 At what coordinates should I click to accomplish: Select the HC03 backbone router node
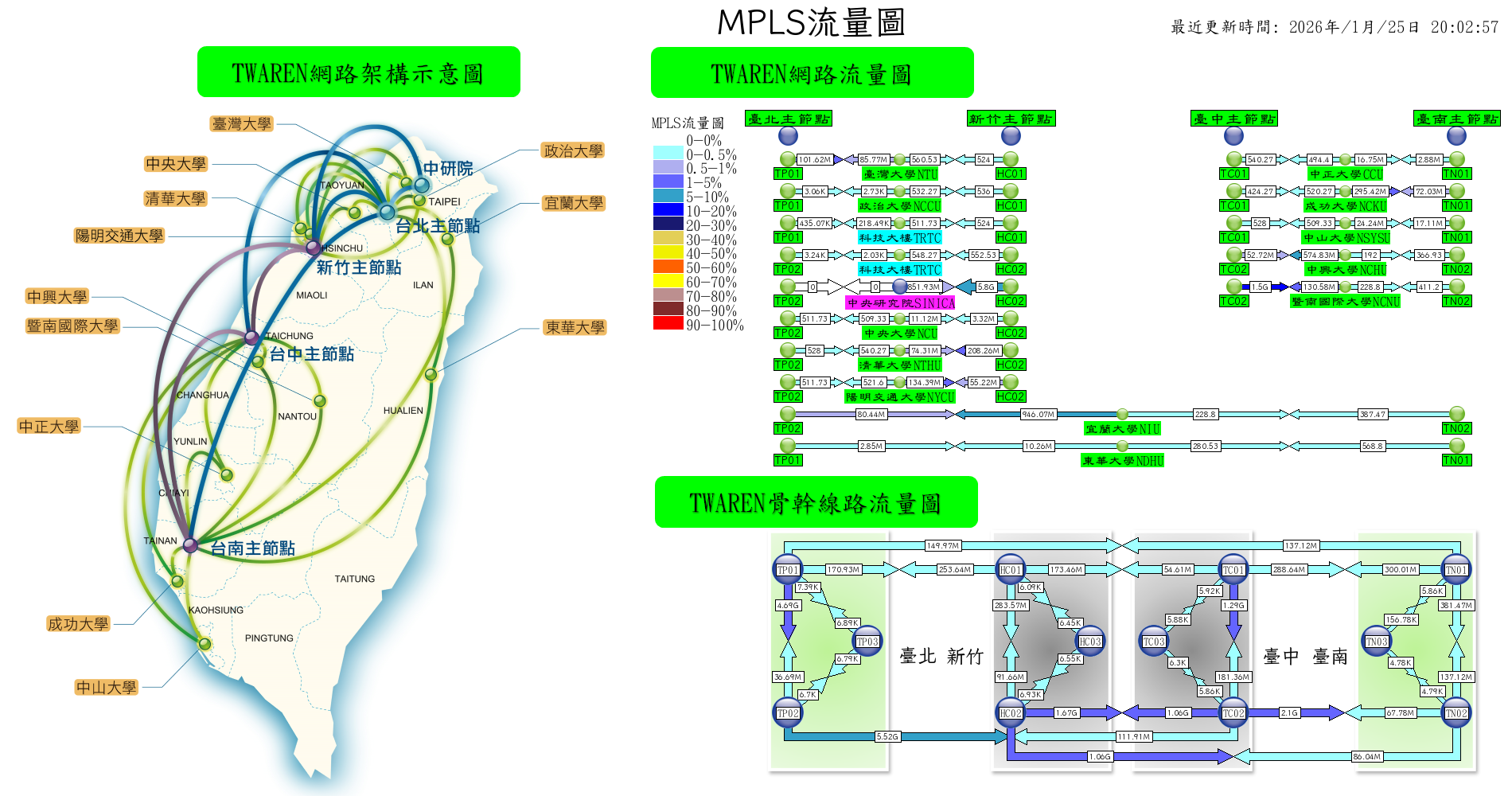(x=1089, y=642)
